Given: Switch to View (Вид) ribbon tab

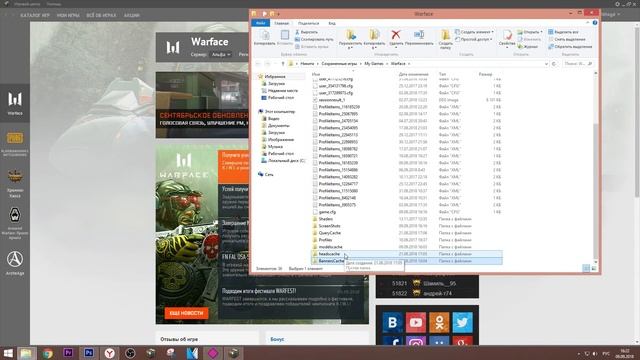Looking at the screenshot, I should (332, 23).
